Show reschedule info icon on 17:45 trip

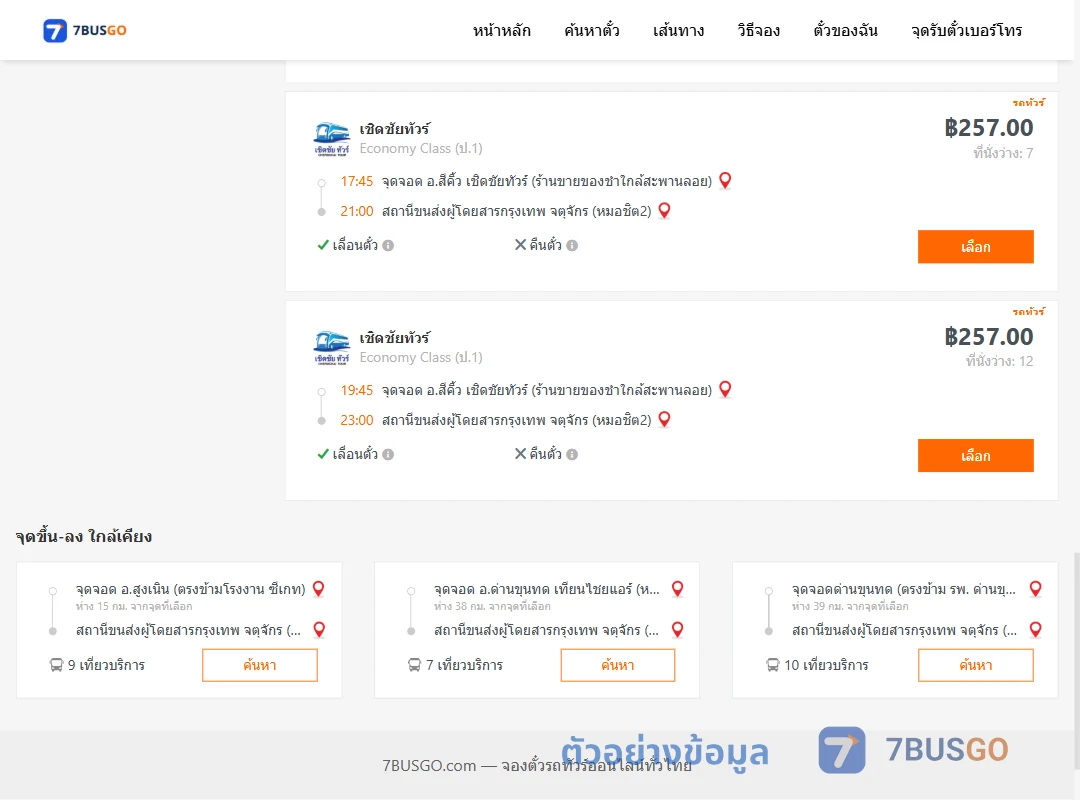click(388, 245)
